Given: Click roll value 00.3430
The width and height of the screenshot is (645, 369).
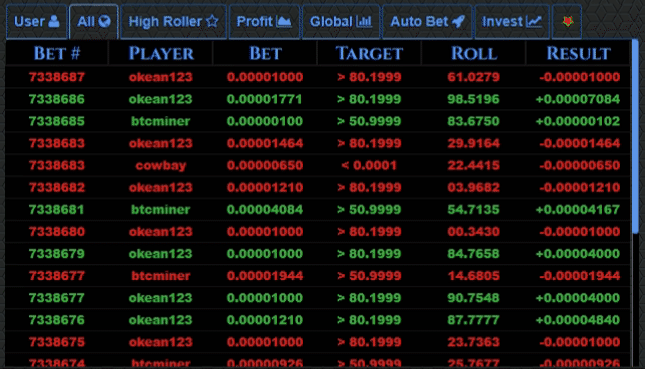Looking at the screenshot, I should point(473,232).
